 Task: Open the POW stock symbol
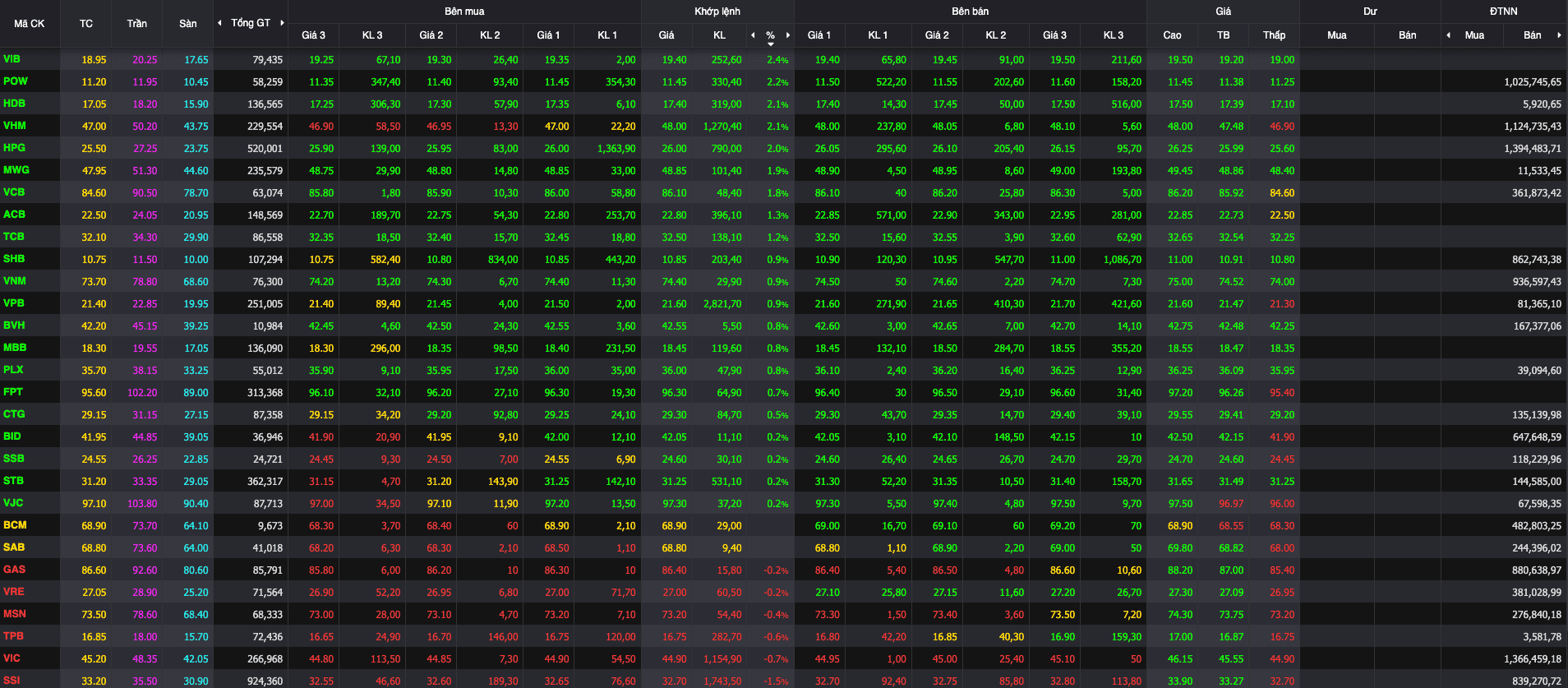click(x=16, y=81)
